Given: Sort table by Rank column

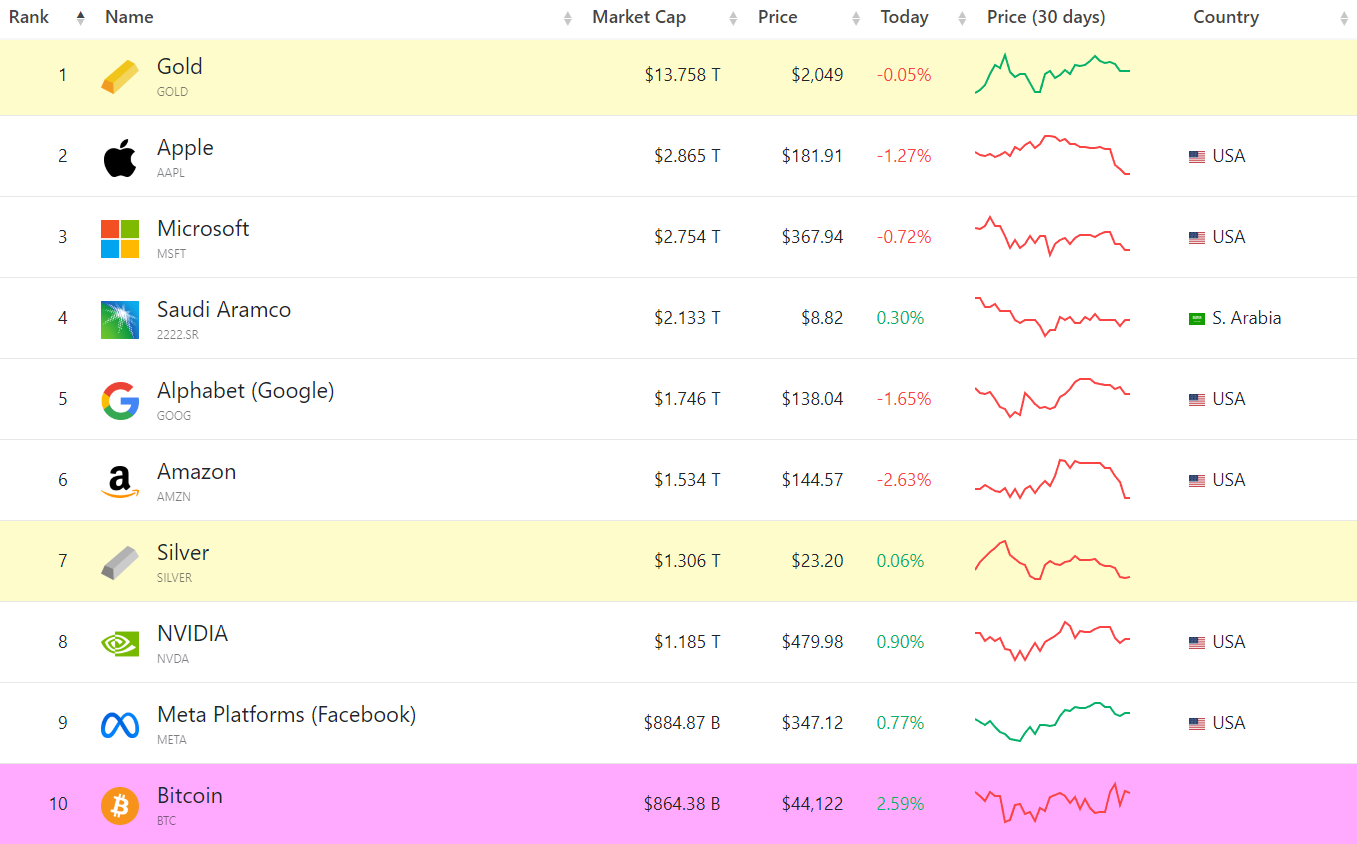Looking at the screenshot, I should (29, 17).
